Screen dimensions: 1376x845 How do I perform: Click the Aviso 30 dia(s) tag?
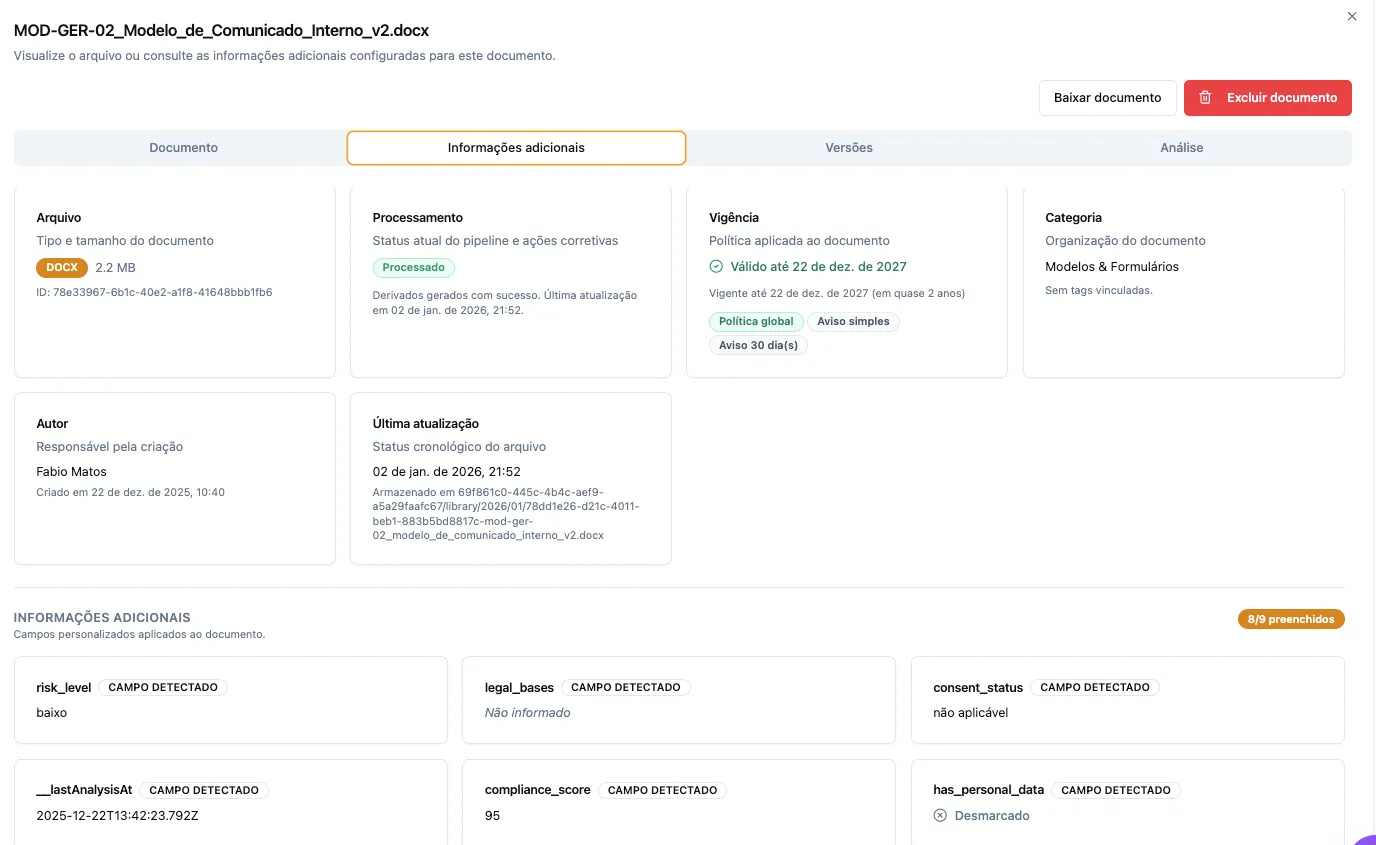pos(759,345)
